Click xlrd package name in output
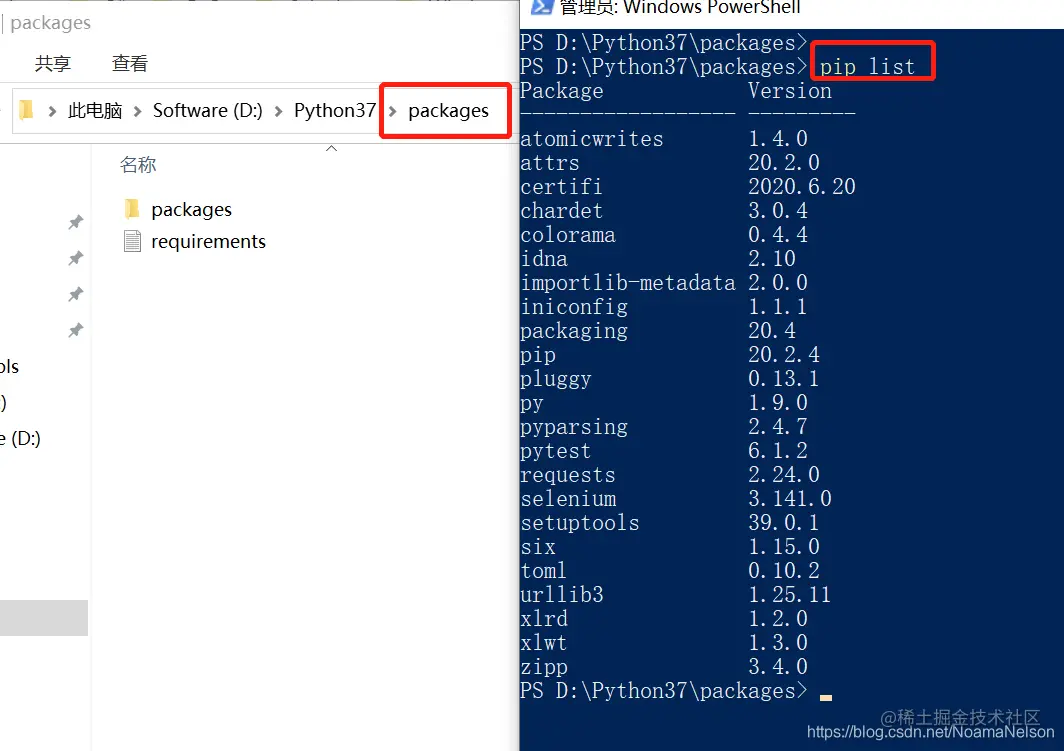This screenshot has width=1064, height=751. (x=544, y=619)
